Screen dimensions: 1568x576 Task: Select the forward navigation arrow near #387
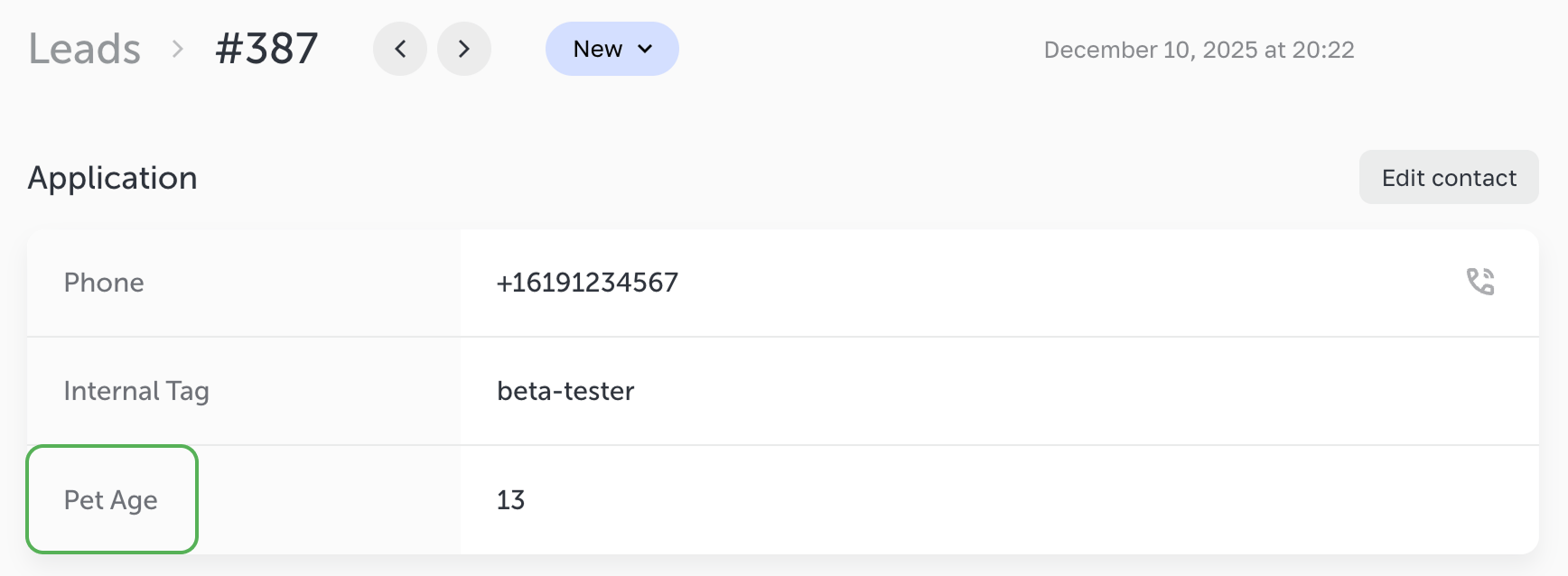tap(464, 49)
